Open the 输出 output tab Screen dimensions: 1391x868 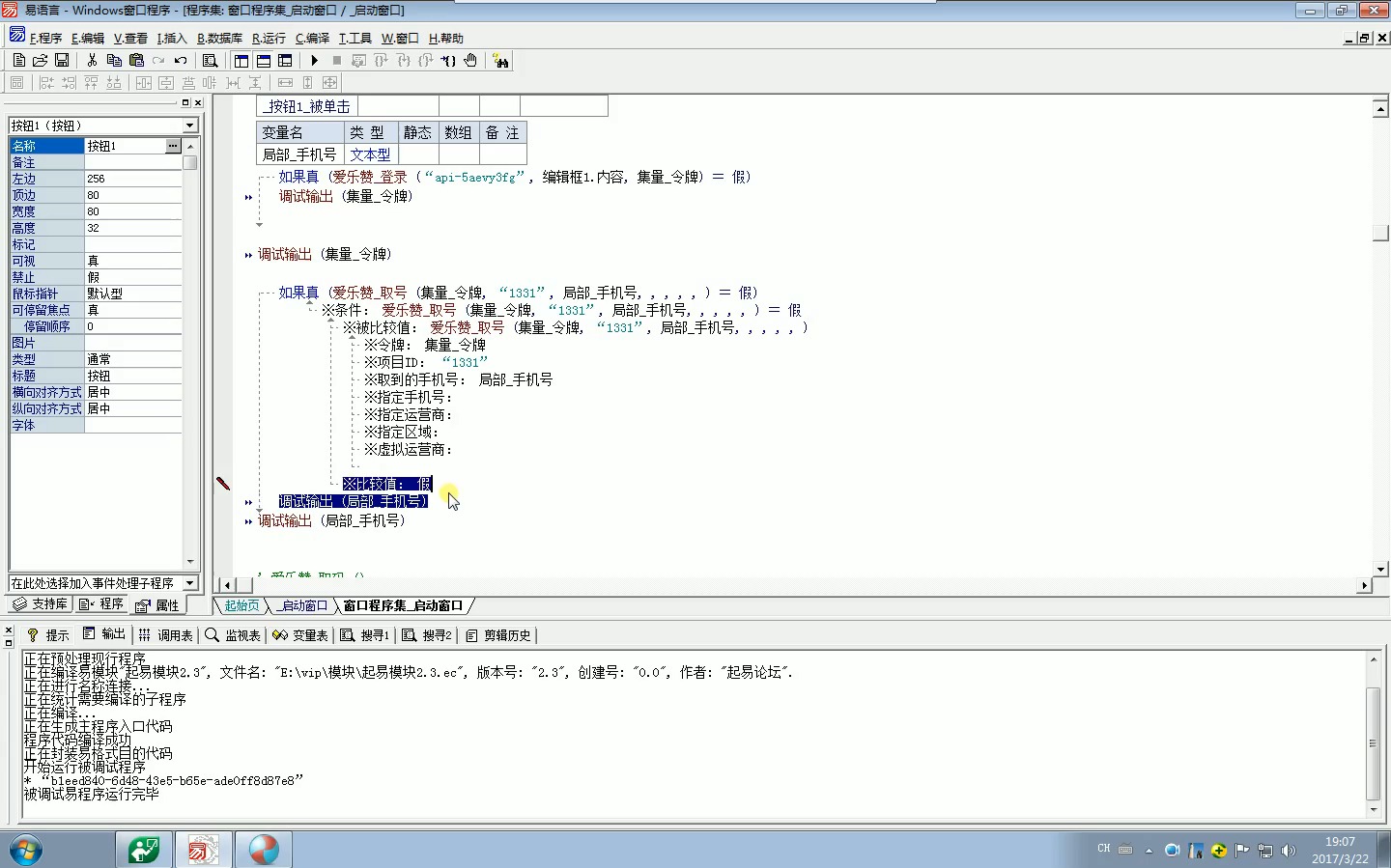coord(104,634)
